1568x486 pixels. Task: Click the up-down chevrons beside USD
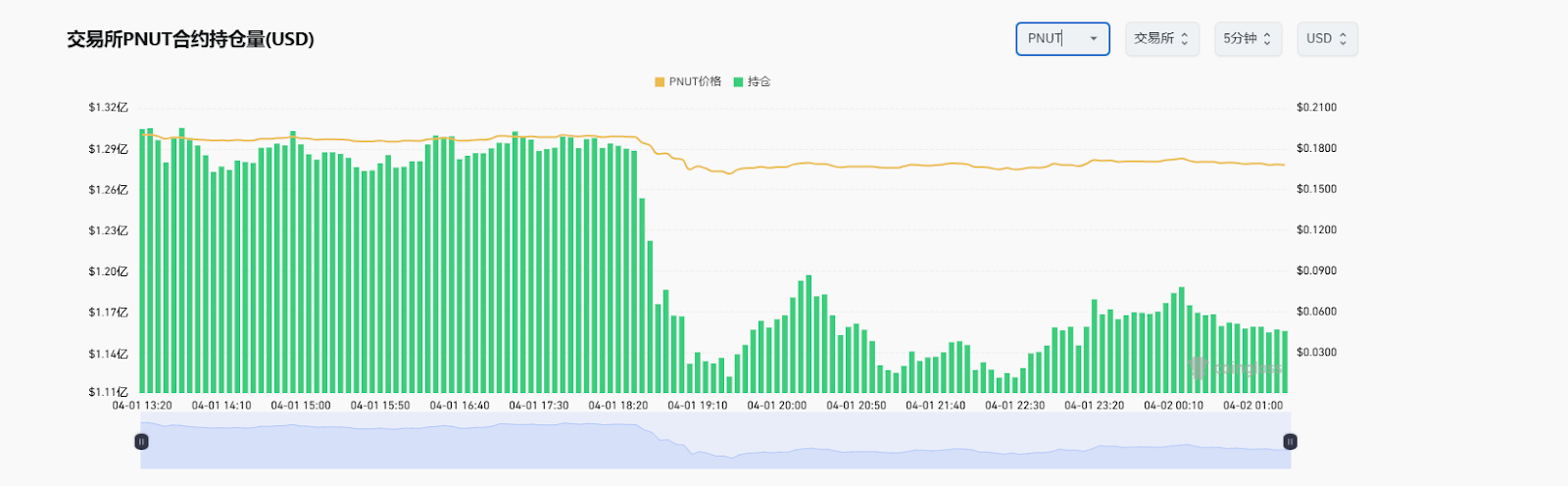point(1343,39)
